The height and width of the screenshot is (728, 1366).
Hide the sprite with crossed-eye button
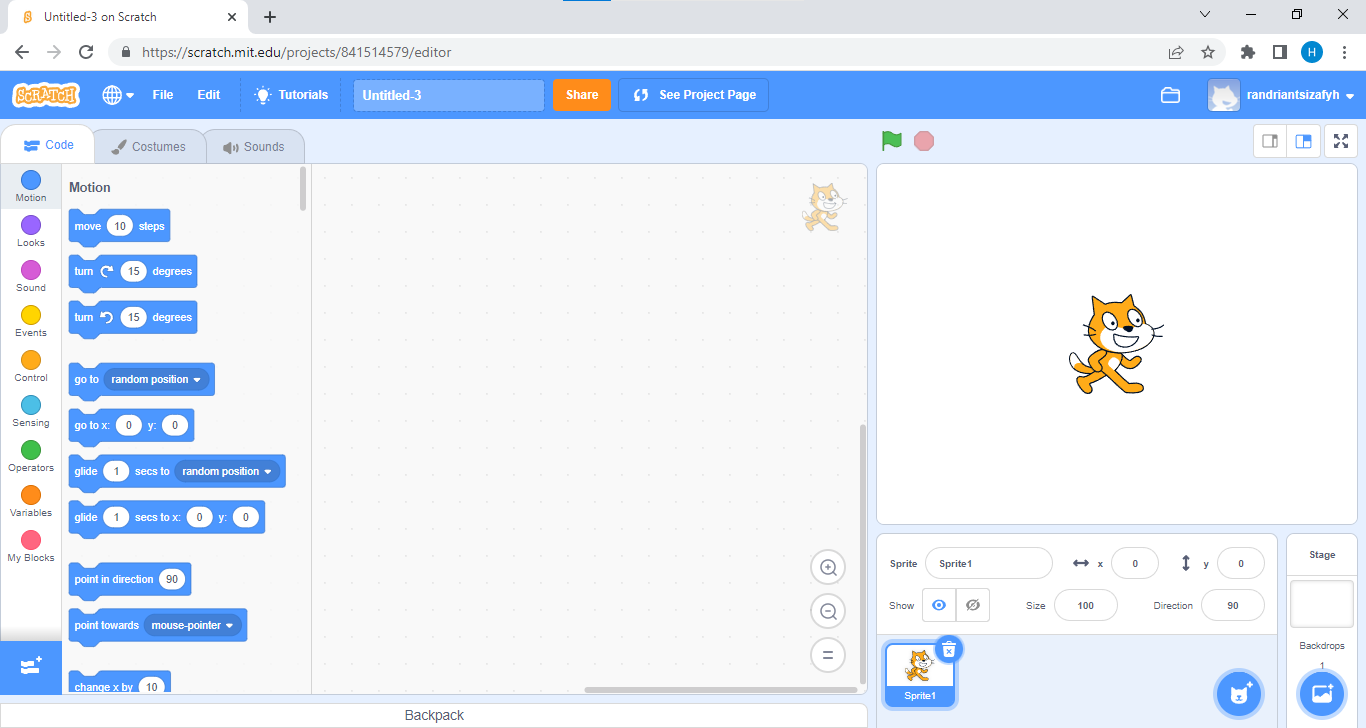(x=973, y=605)
